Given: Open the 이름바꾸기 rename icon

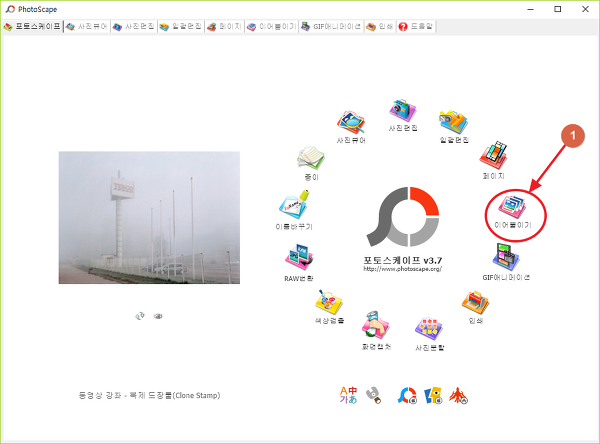Looking at the screenshot, I should [294, 205].
